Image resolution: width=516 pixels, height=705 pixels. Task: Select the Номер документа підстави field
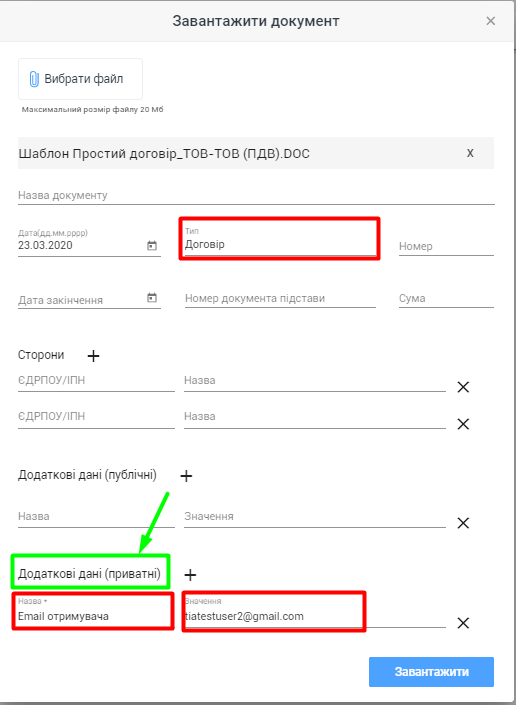280,299
